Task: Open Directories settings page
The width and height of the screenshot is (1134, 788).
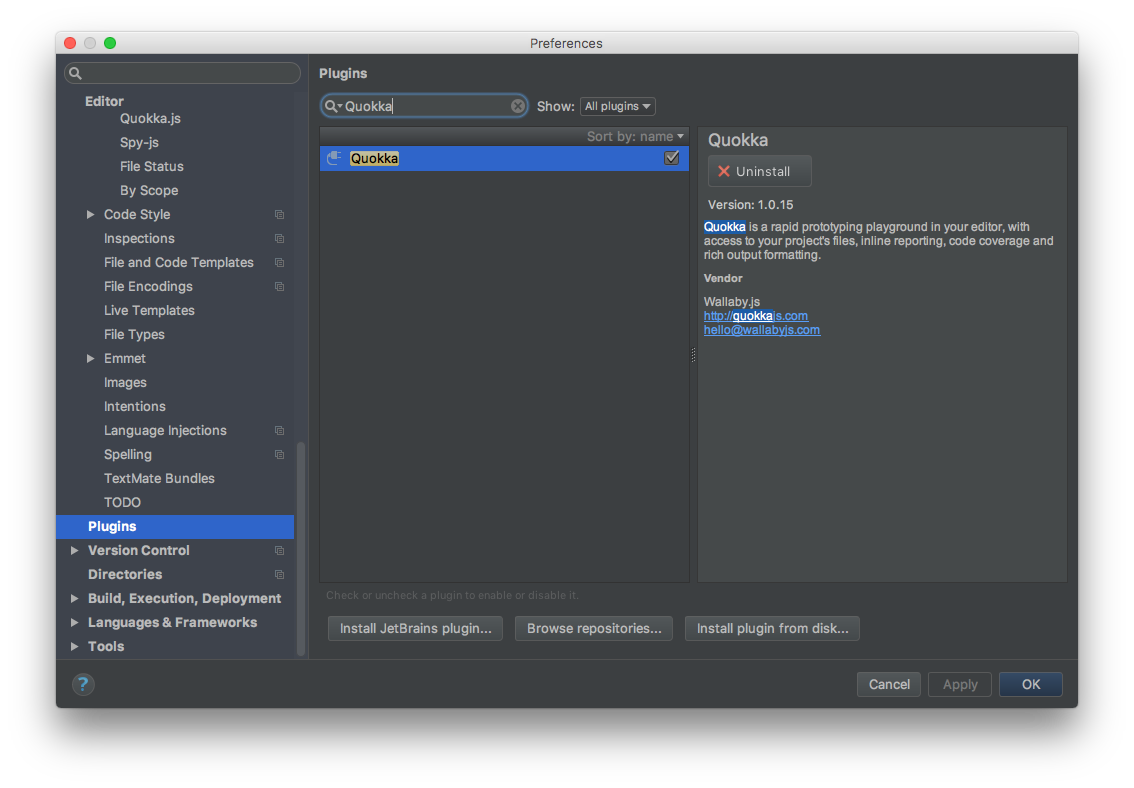Action: (124, 574)
